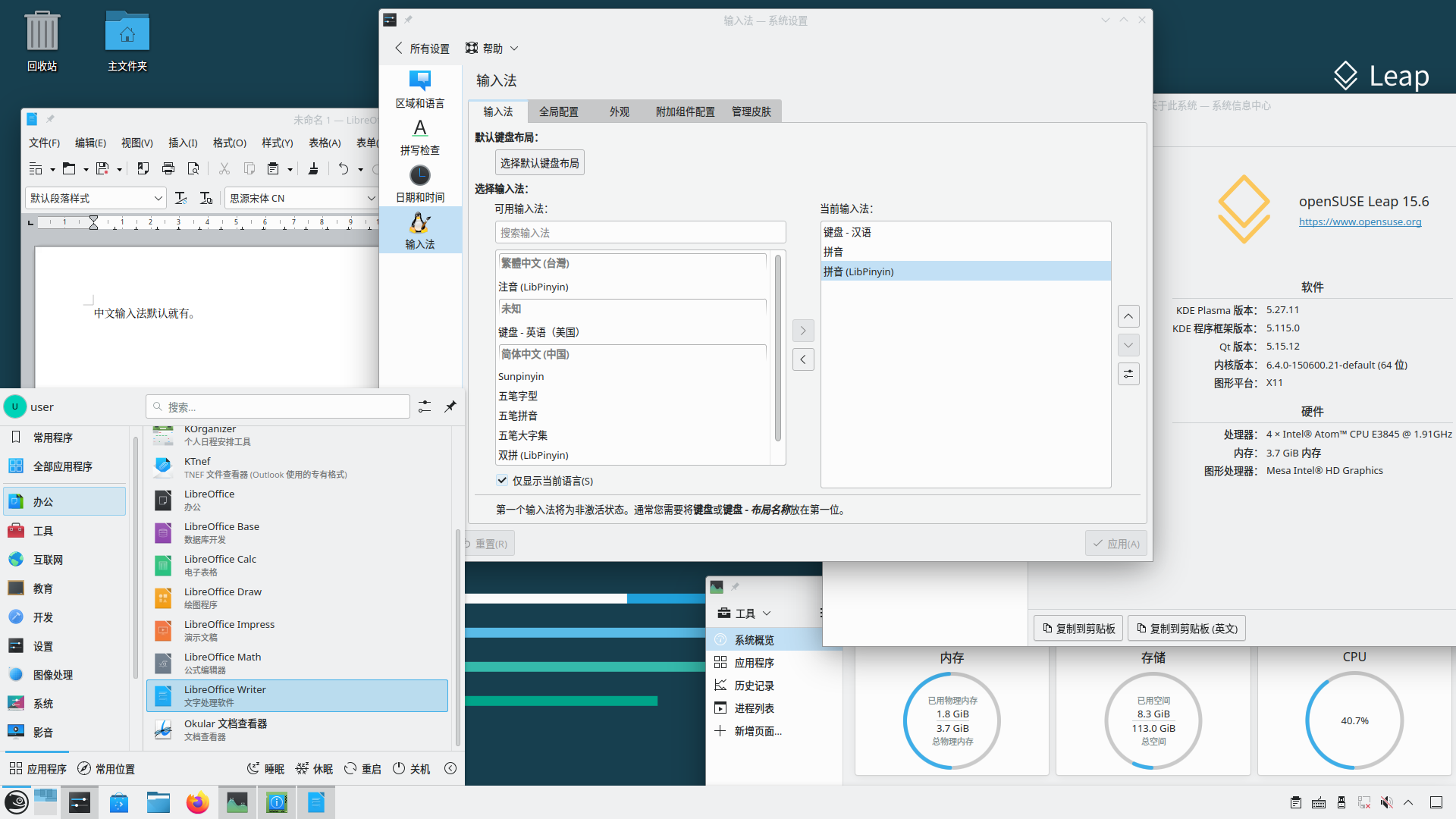Click the 选择默认键盘布局 button
Viewport: 1456px width, 819px height.
[540, 163]
